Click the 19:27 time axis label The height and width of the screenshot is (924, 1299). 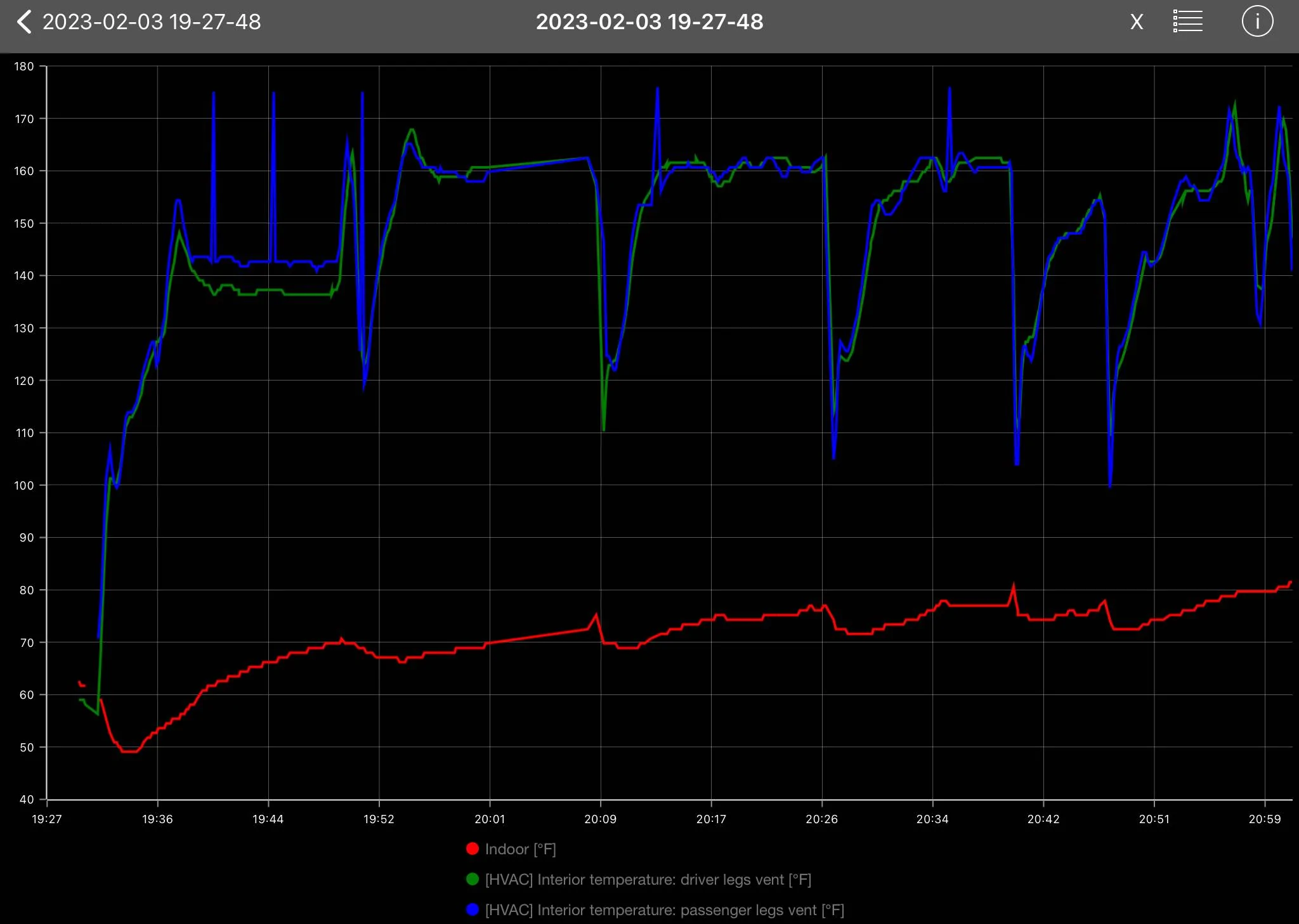pyautogui.click(x=47, y=819)
